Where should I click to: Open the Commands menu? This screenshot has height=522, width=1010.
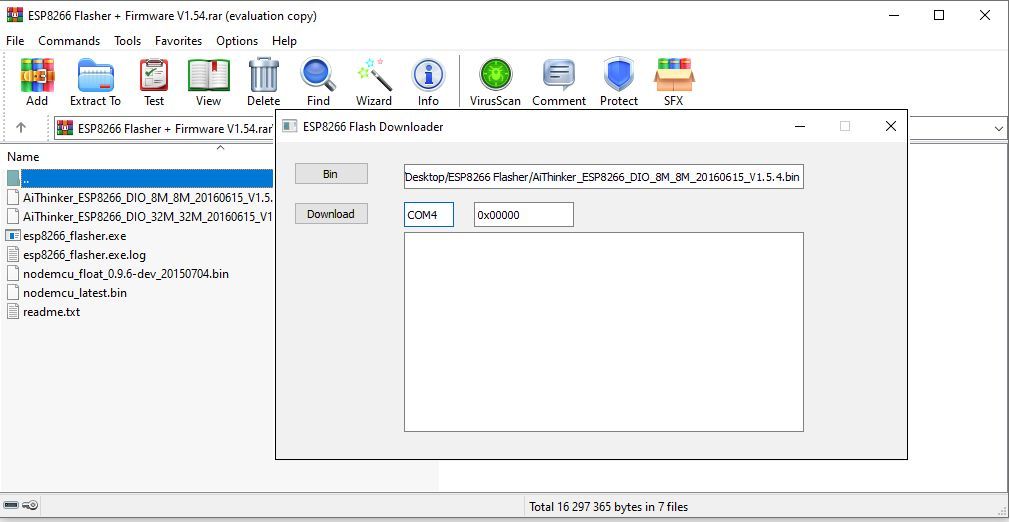point(69,41)
